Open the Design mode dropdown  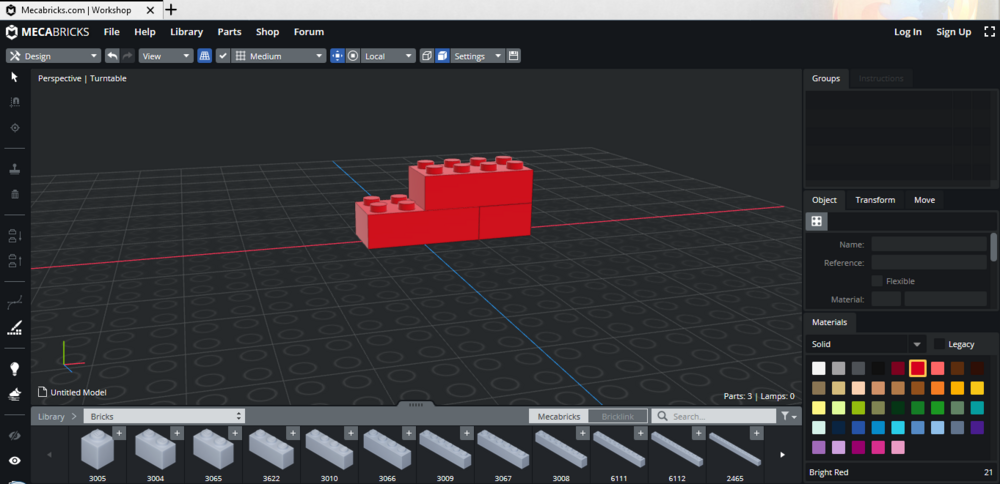[x=54, y=56]
